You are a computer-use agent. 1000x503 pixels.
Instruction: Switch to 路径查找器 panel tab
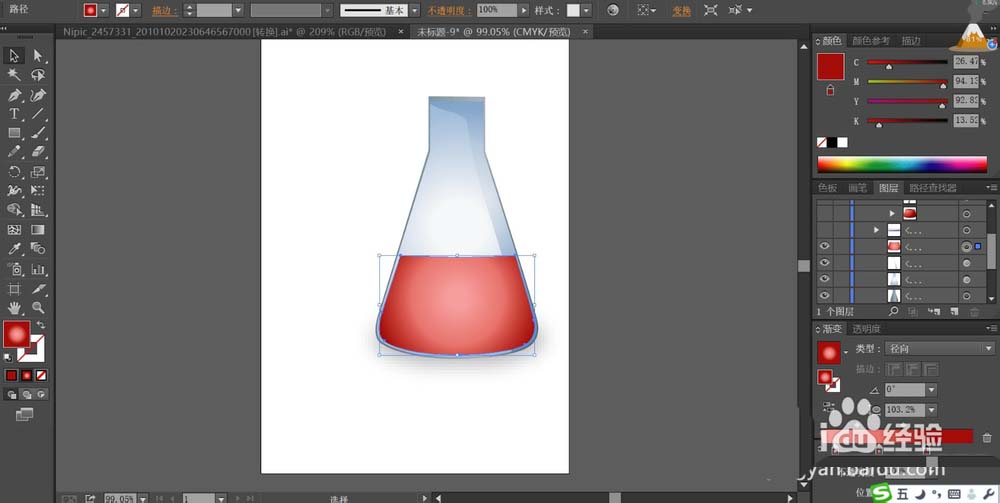[933, 188]
